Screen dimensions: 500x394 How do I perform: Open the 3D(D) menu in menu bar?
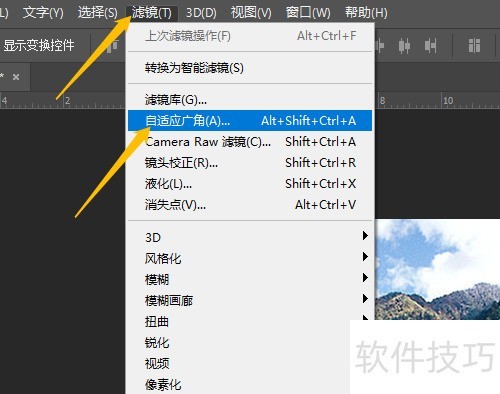click(201, 13)
